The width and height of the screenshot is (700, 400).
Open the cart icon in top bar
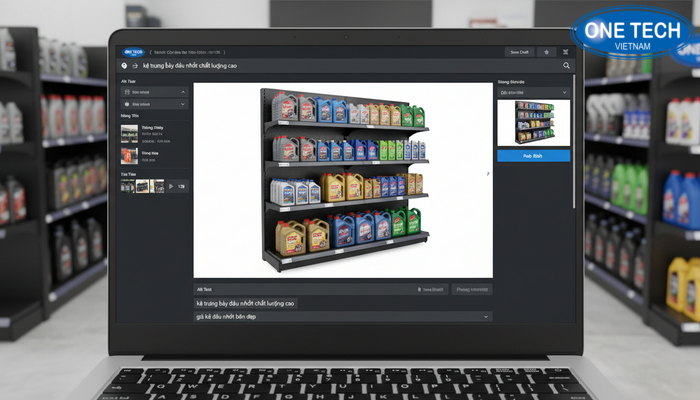(566, 52)
